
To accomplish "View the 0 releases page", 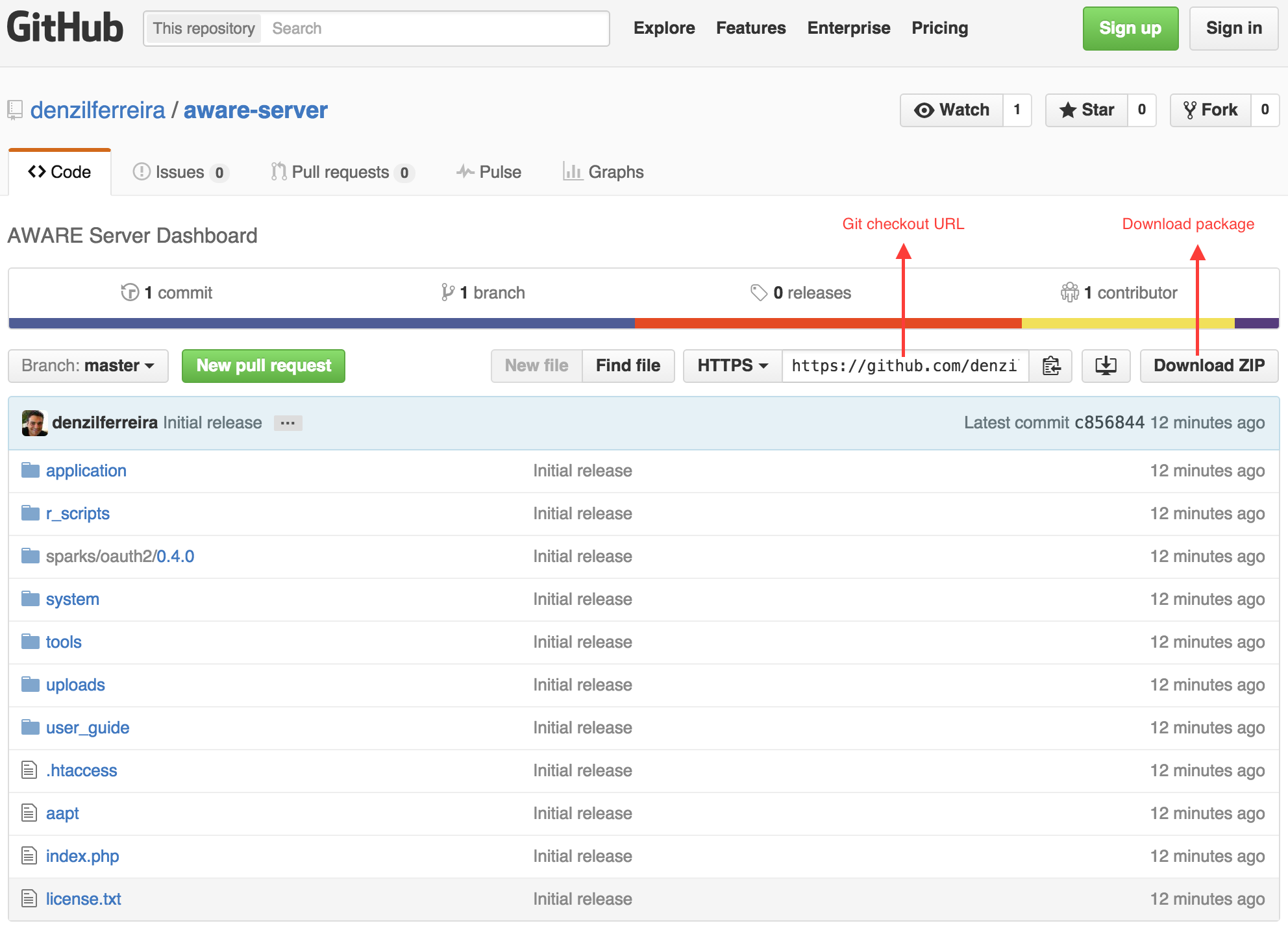I will 800,293.
